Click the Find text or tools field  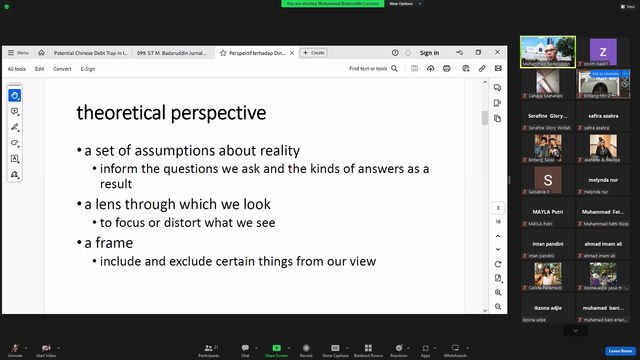[x=368, y=69]
